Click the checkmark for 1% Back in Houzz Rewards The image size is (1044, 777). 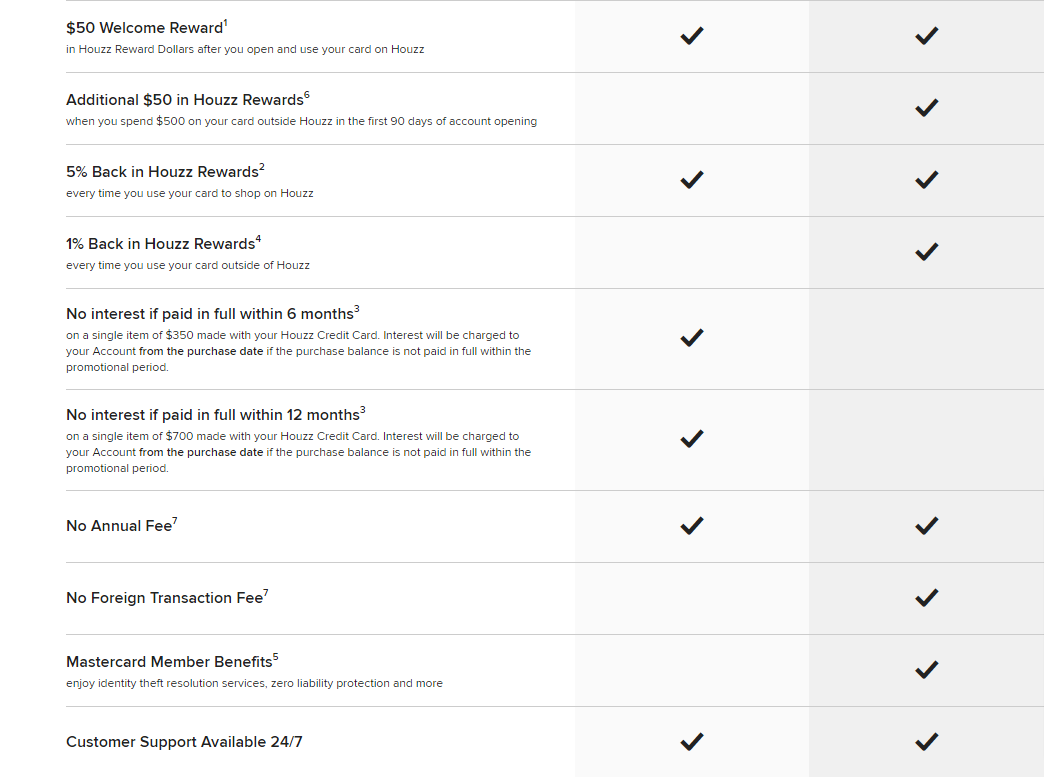tap(926, 252)
